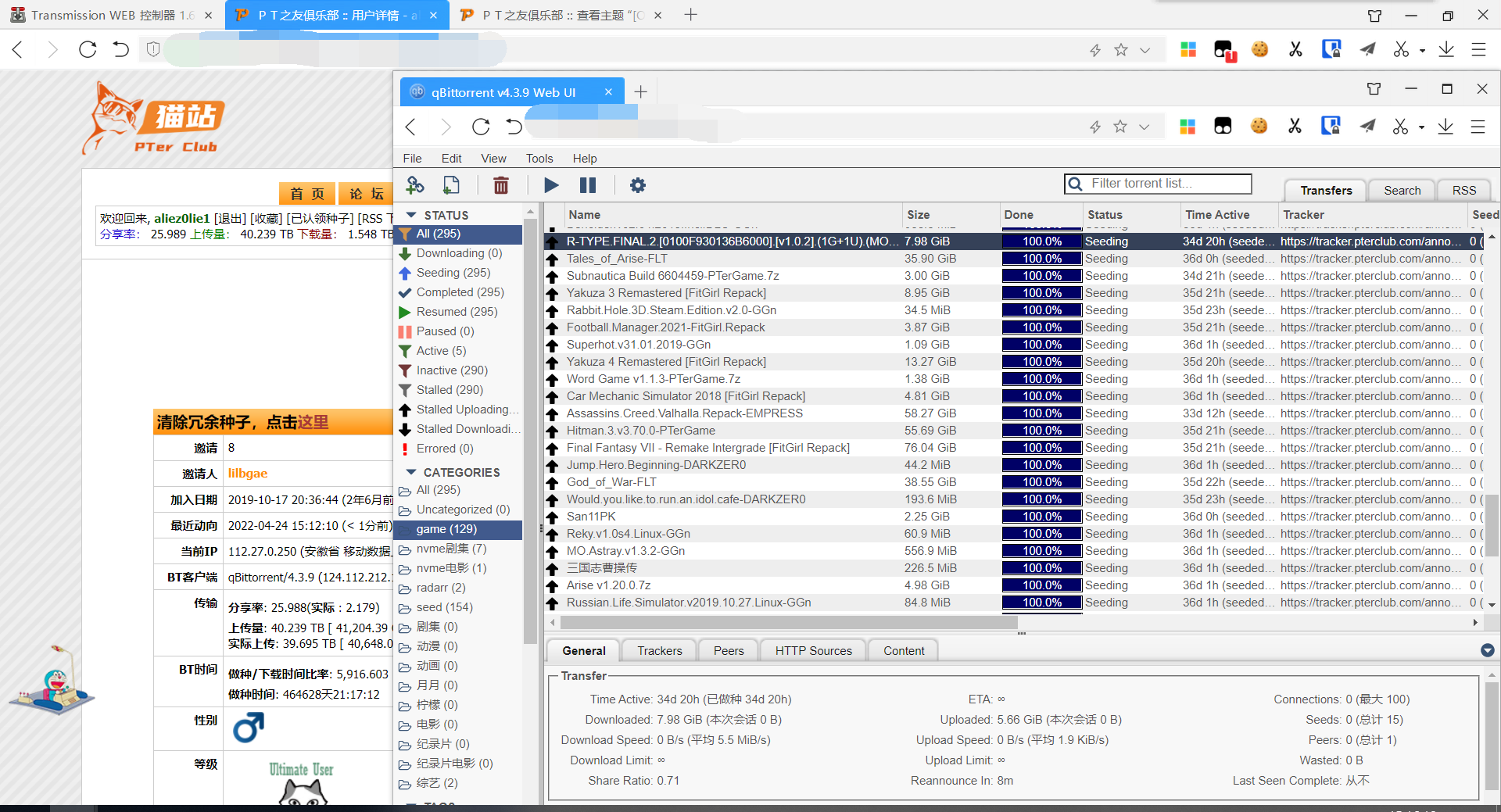1501x812 pixels.
Task: Open the hamburger menu in qBittorrent browser window
Action: tap(1478, 127)
